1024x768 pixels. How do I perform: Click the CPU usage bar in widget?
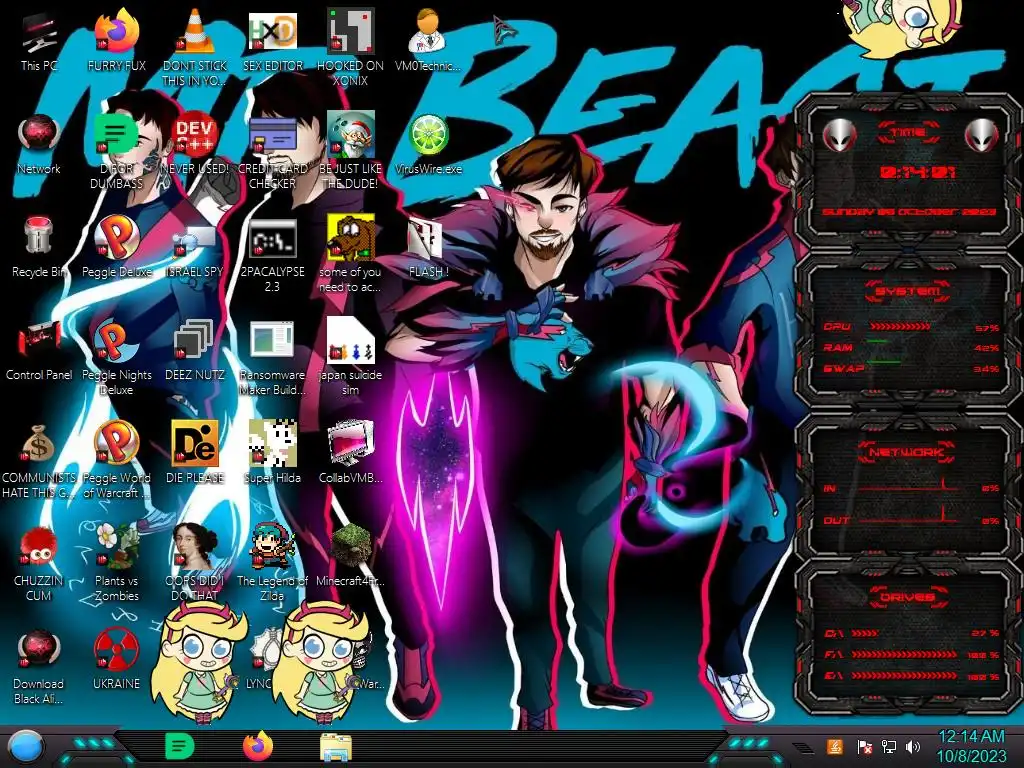[899, 326]
